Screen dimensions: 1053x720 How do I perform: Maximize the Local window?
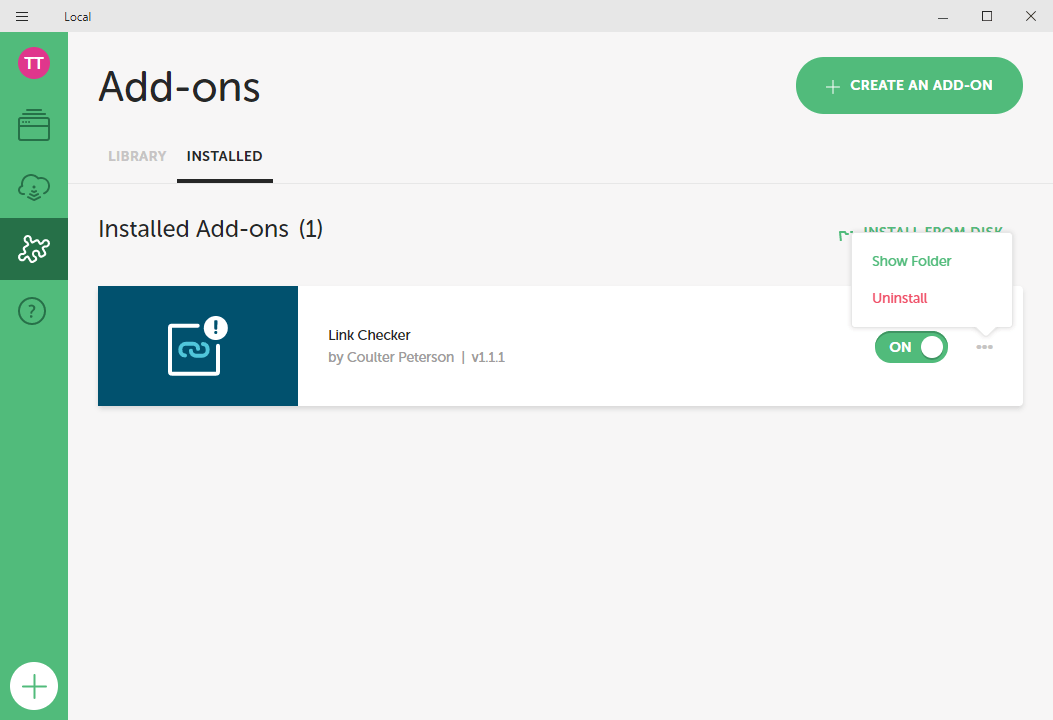point(986,16)
